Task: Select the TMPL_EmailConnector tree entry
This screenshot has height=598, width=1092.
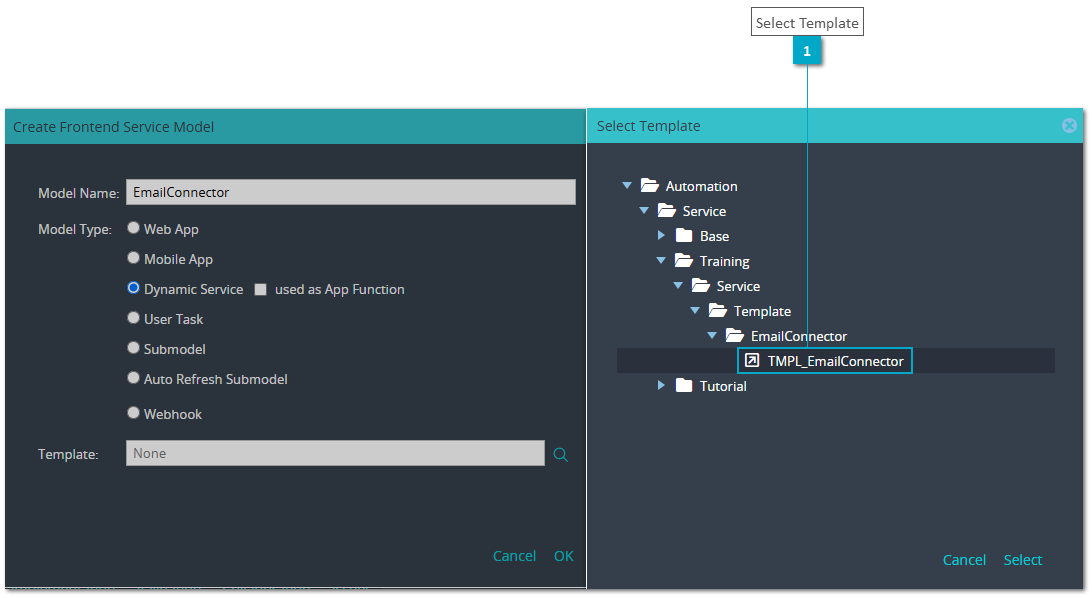Action: [836, 361]
